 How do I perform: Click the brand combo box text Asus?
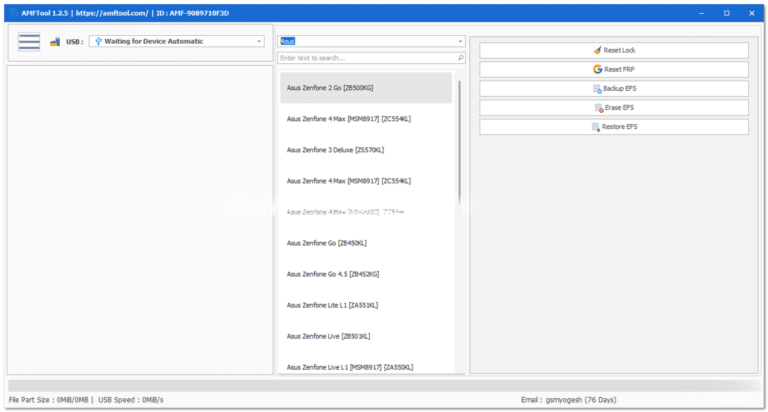288,41
